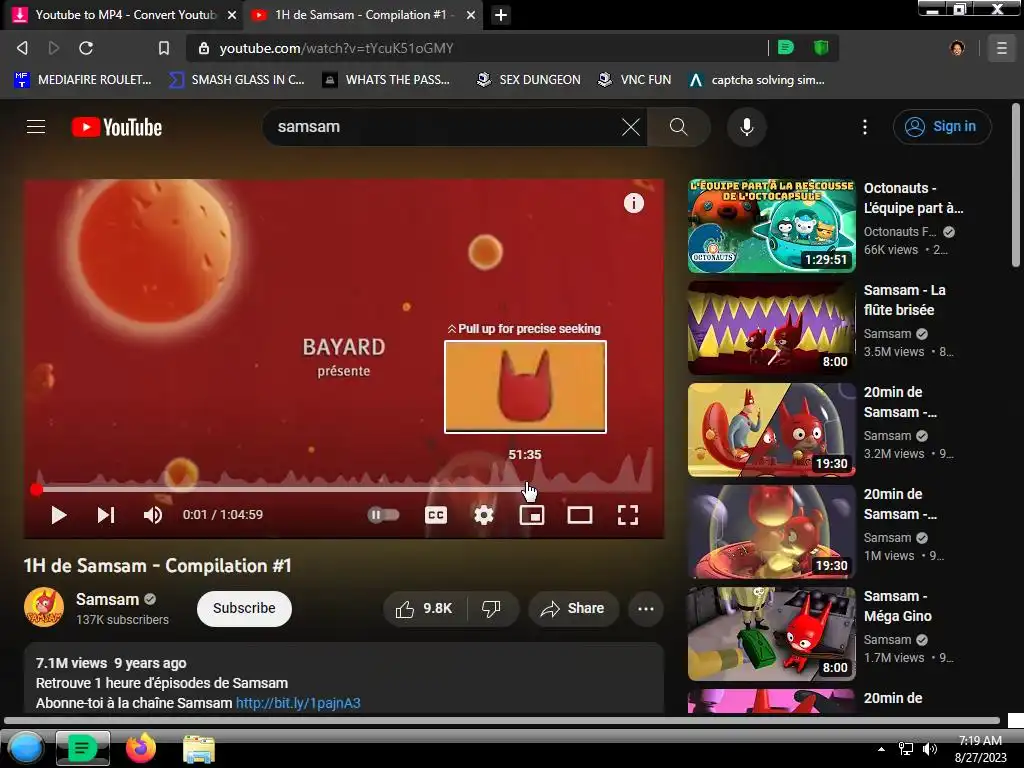Reload the current page

point(86,48)
